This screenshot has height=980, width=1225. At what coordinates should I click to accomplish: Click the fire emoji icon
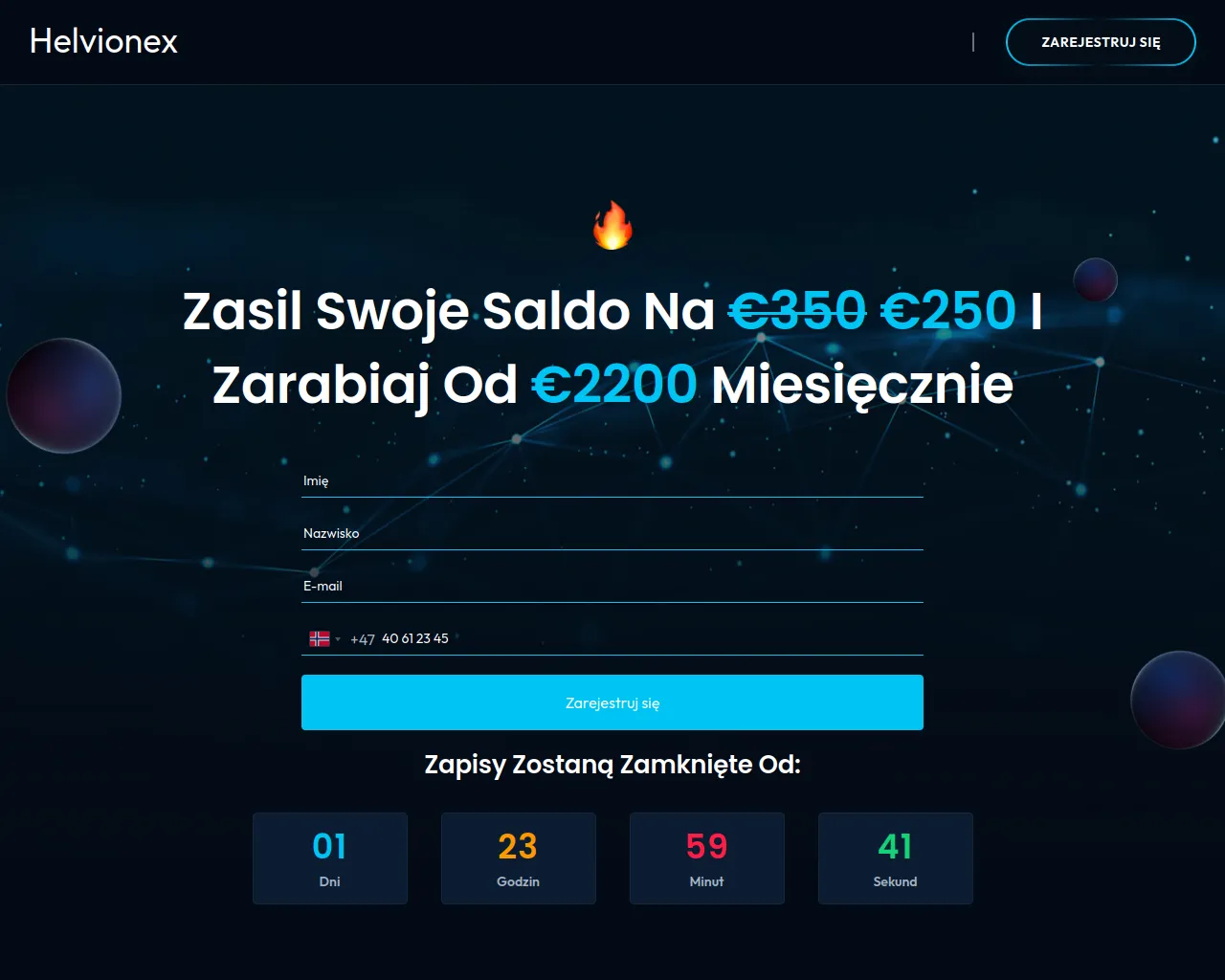(612, 225)
